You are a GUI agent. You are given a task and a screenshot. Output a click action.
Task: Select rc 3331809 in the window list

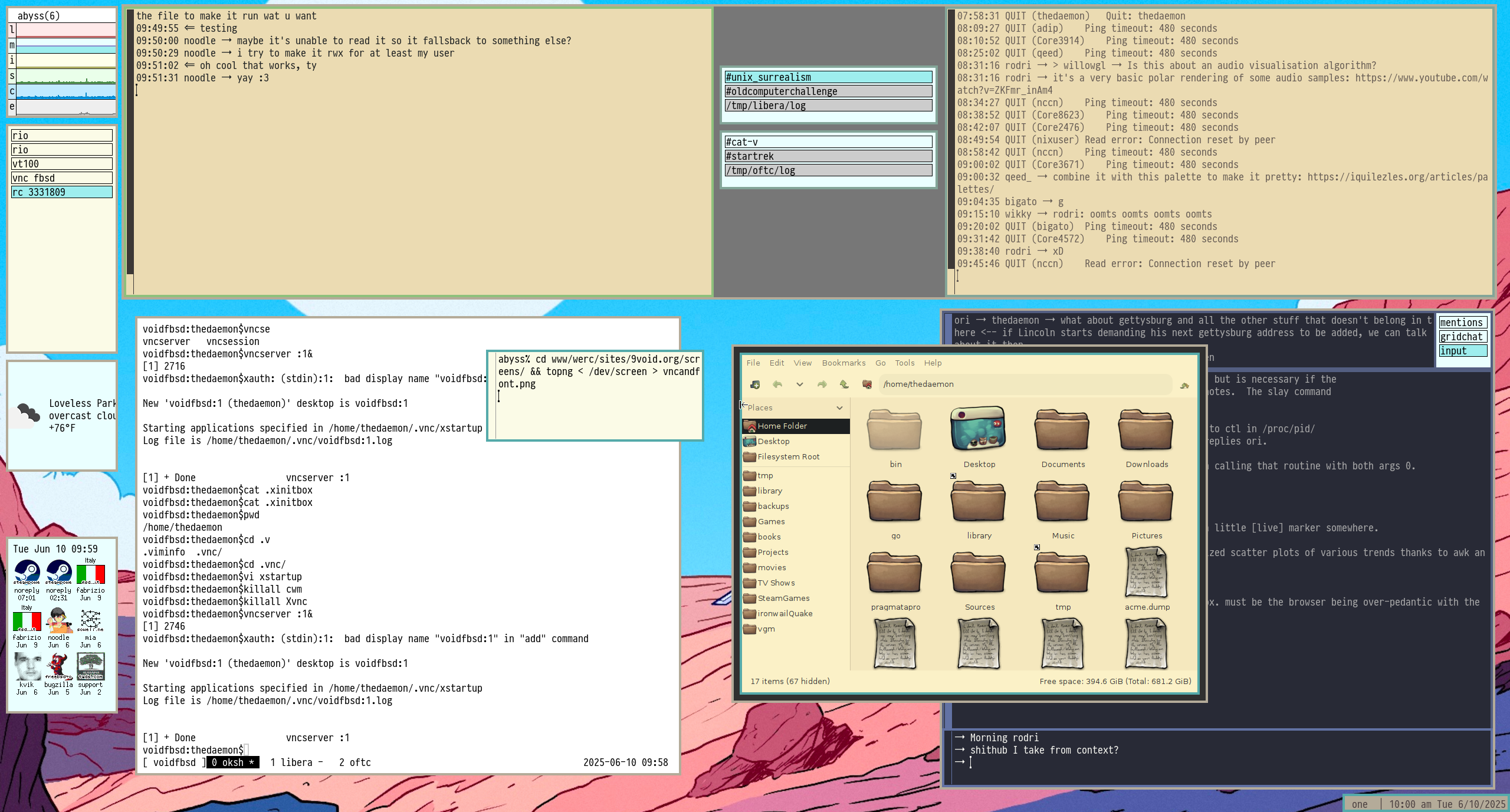[x=61, y=192]
